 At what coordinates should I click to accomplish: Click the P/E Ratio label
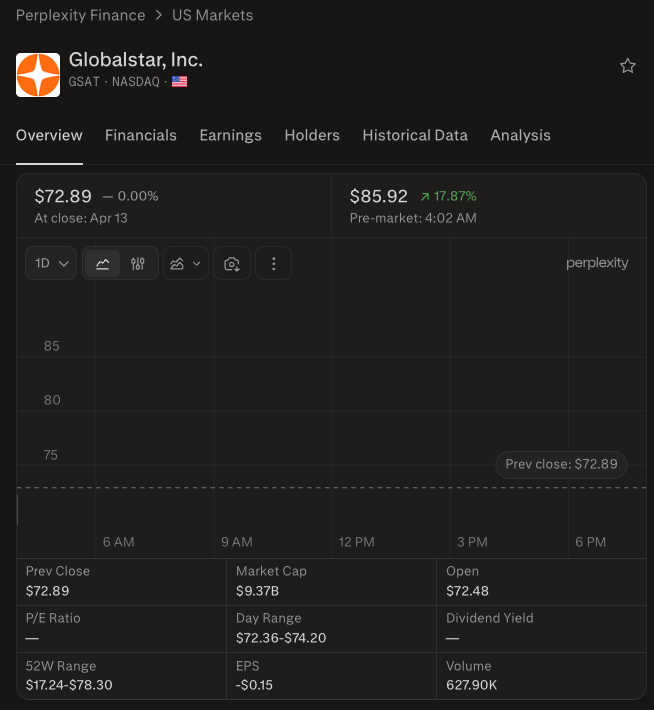(x=53, y=618)
